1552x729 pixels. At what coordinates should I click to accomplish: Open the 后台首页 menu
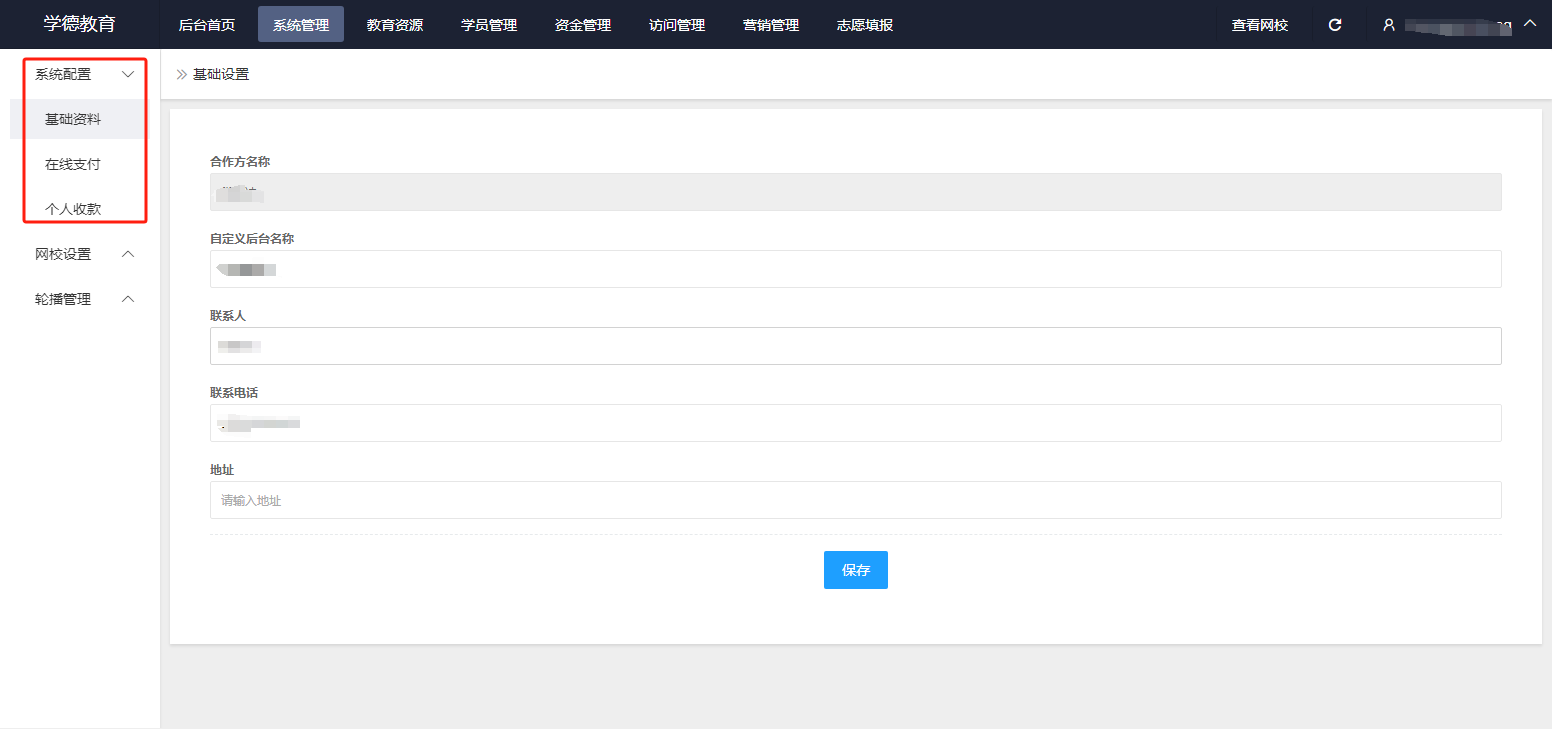207,25
